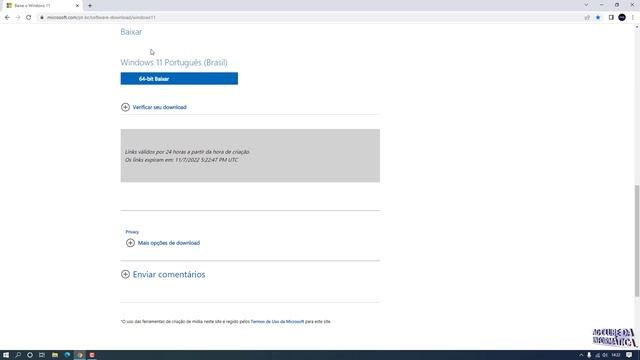Click the taskbar clock
The height and width of the screenshot is (360, 640).
tap(616, 355)
